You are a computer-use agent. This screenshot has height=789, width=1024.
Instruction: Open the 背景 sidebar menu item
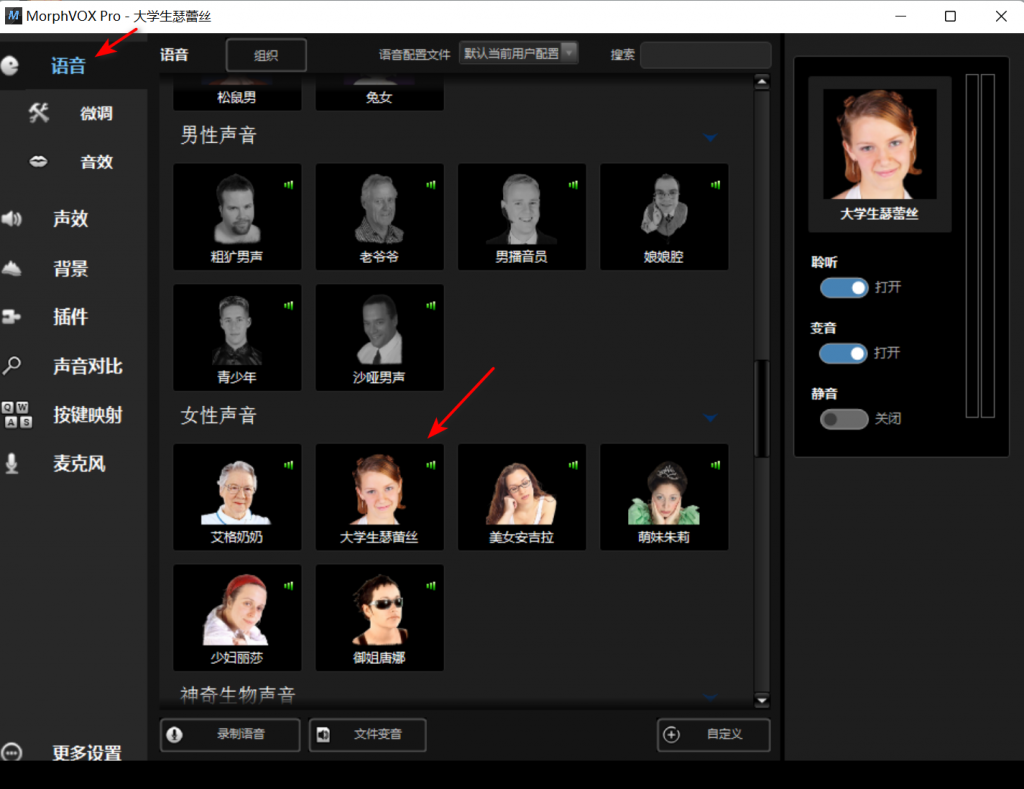[x=71, y=268]
